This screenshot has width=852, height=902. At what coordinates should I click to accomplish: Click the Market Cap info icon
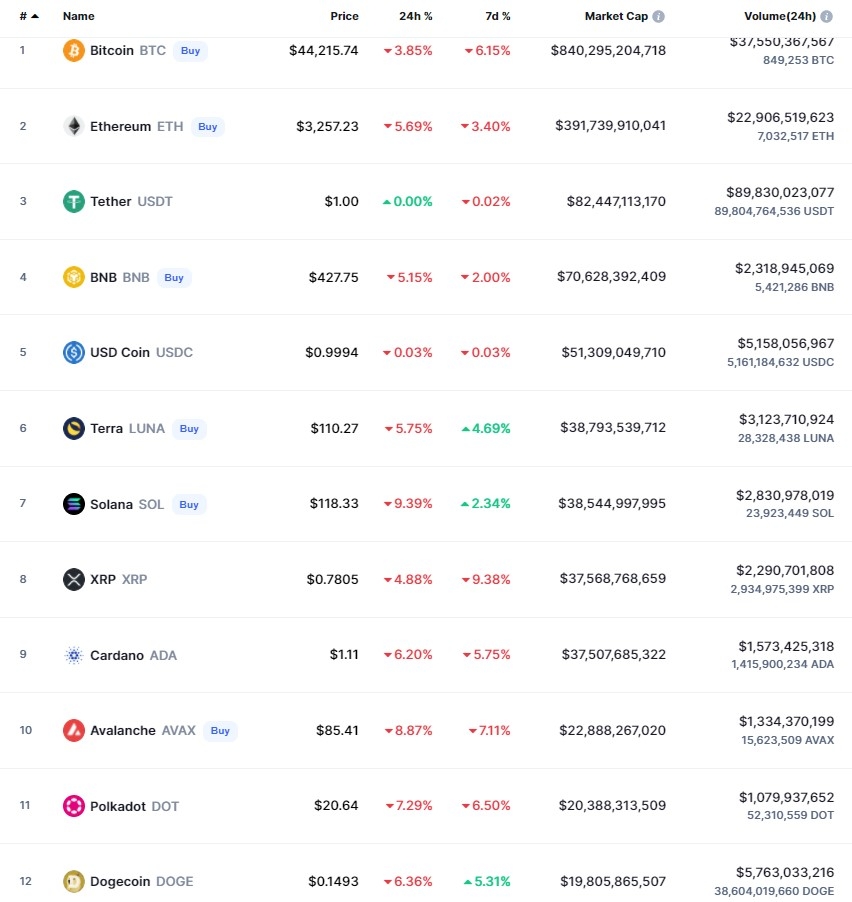[x=659, y=17]
